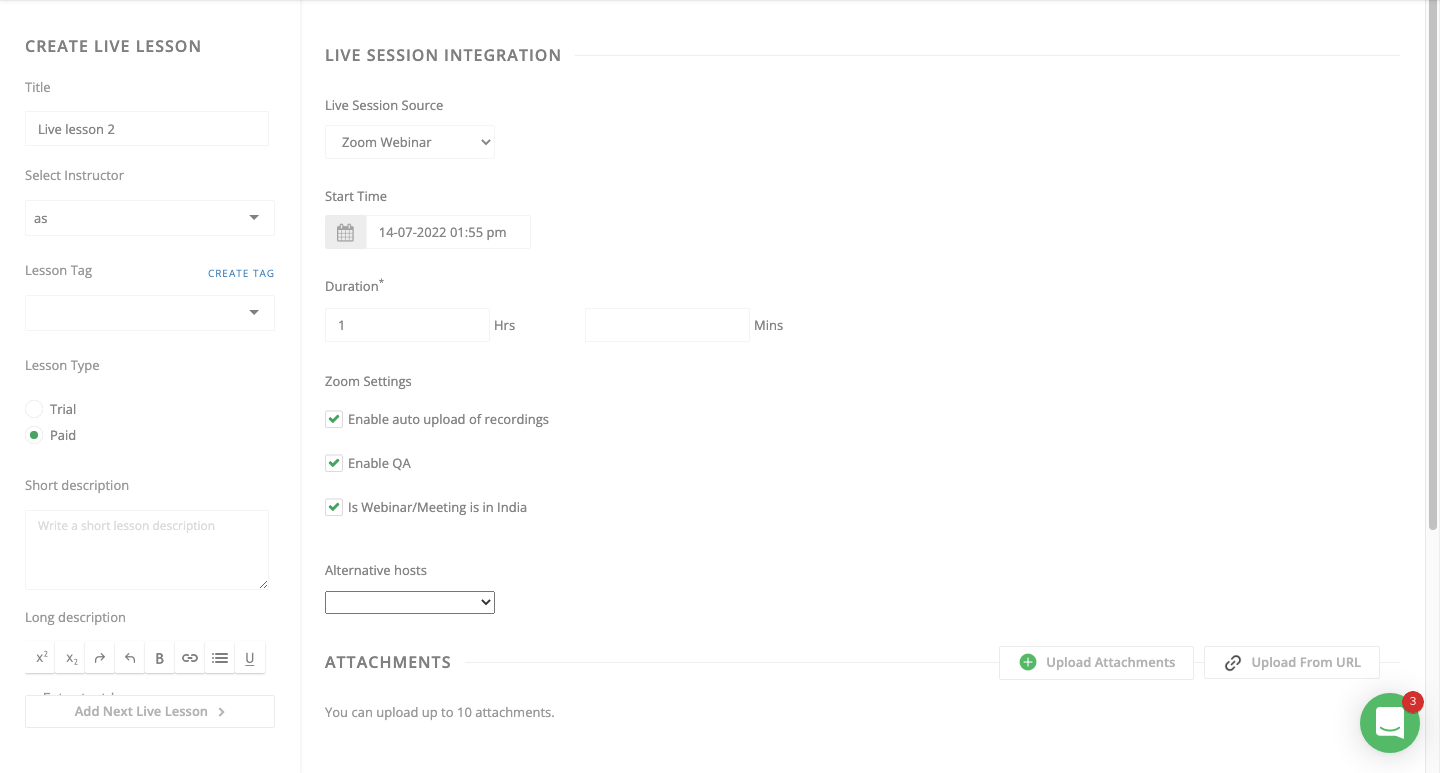Click the superscript formatting icon
The height and width of the screenshot is (773, 1440).
tap(41, 658)
